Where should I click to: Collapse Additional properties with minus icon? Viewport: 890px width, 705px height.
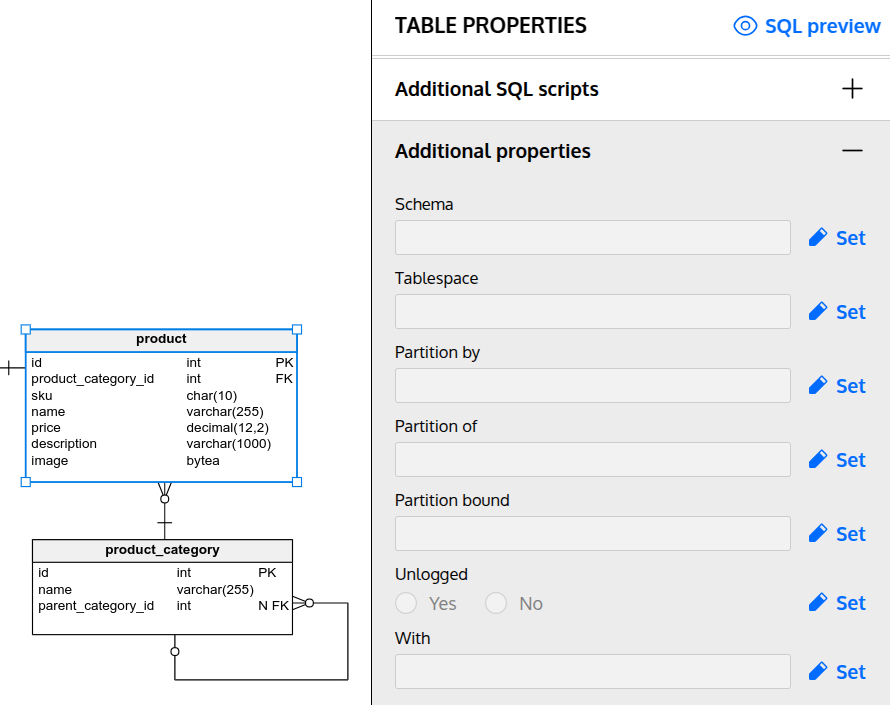(x=852, y=151)
